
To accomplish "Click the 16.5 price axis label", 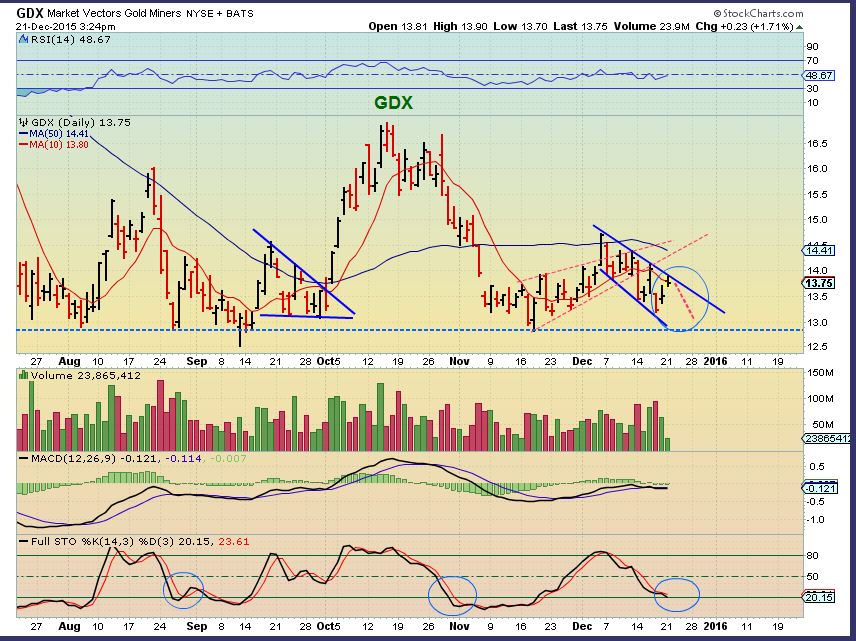I will coord(817,144).
